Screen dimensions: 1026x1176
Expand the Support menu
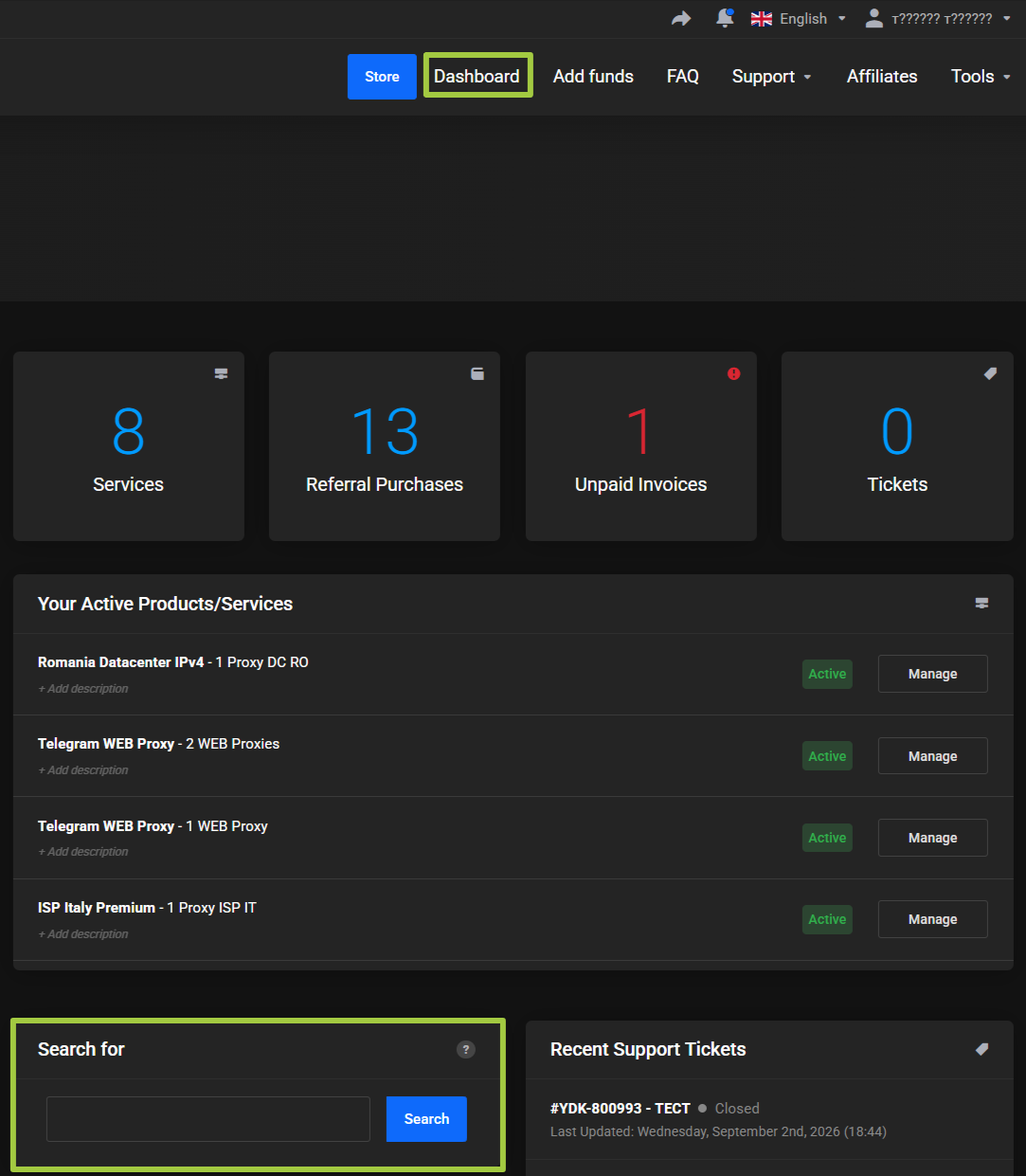771,77
